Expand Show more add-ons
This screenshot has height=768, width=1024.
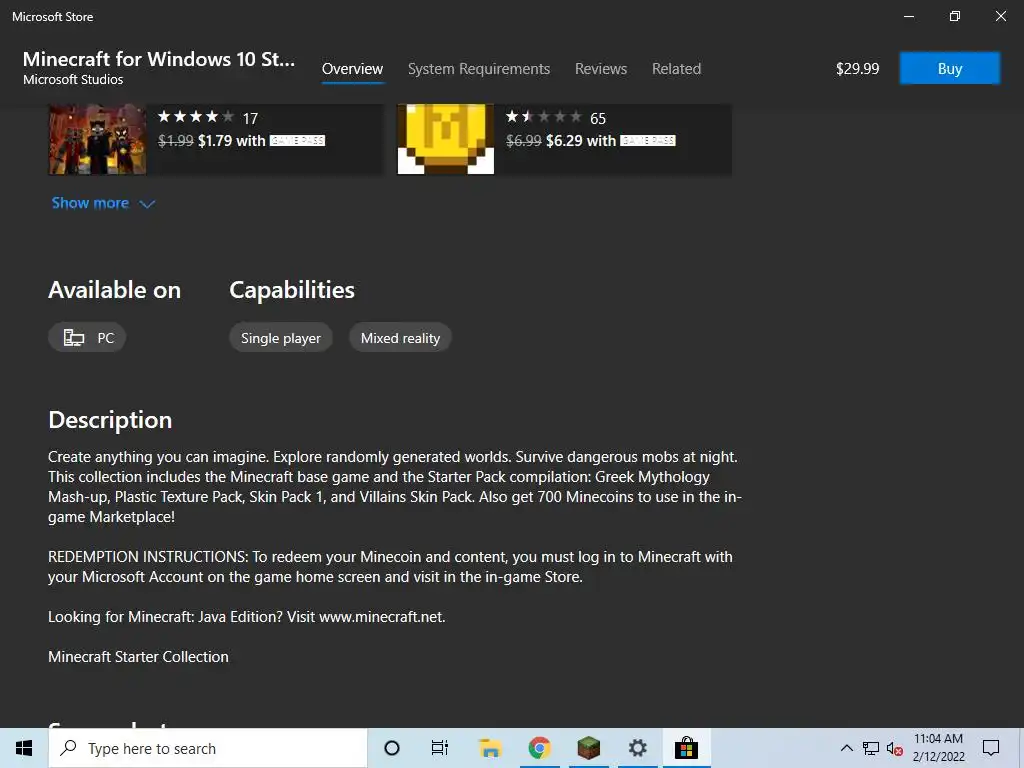103,203
